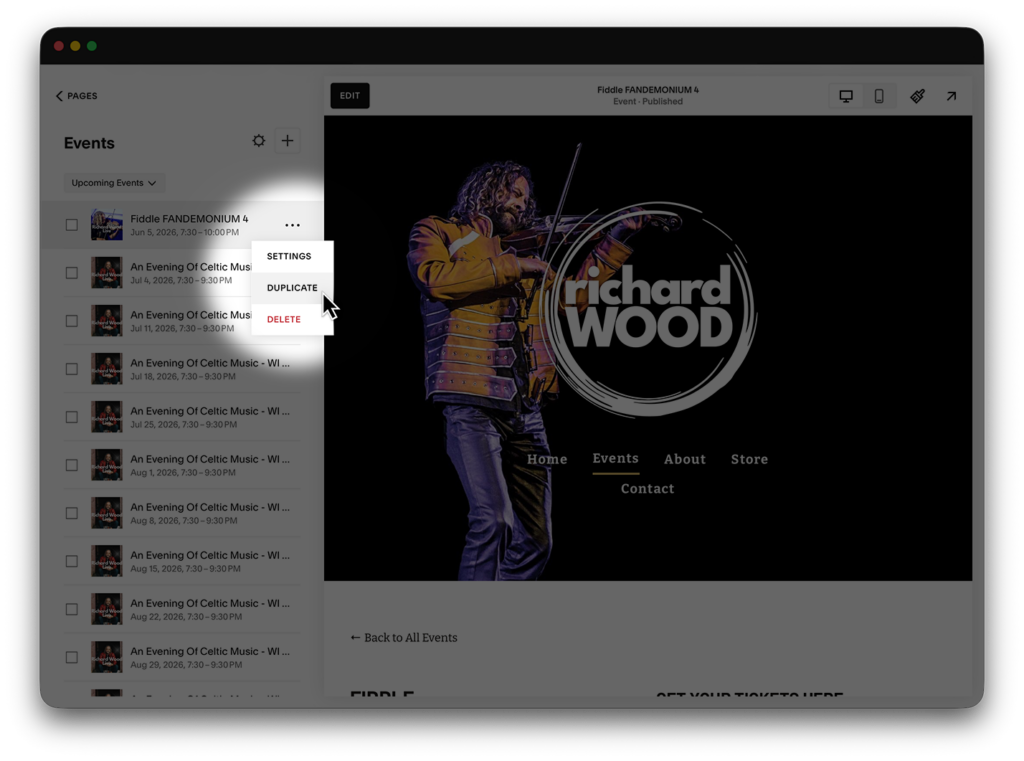Viewport: 1024px width, 761px height.
Task: Click the Edit button
Action: click(350, 96)
